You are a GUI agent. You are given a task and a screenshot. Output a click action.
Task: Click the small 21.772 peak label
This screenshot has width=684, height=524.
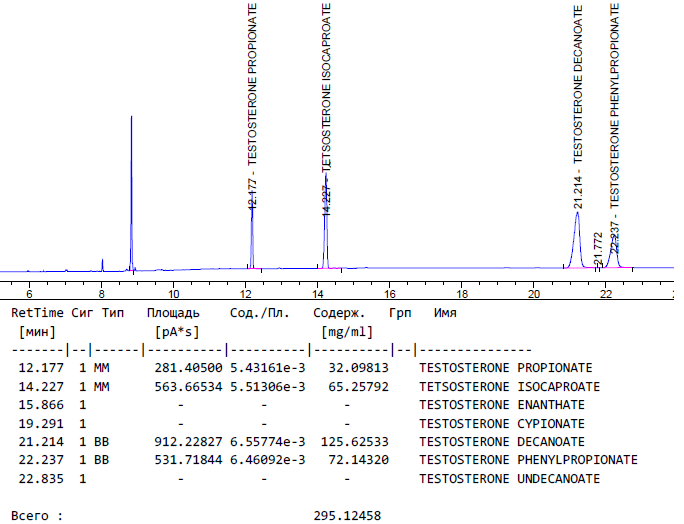tap(598, 250)
